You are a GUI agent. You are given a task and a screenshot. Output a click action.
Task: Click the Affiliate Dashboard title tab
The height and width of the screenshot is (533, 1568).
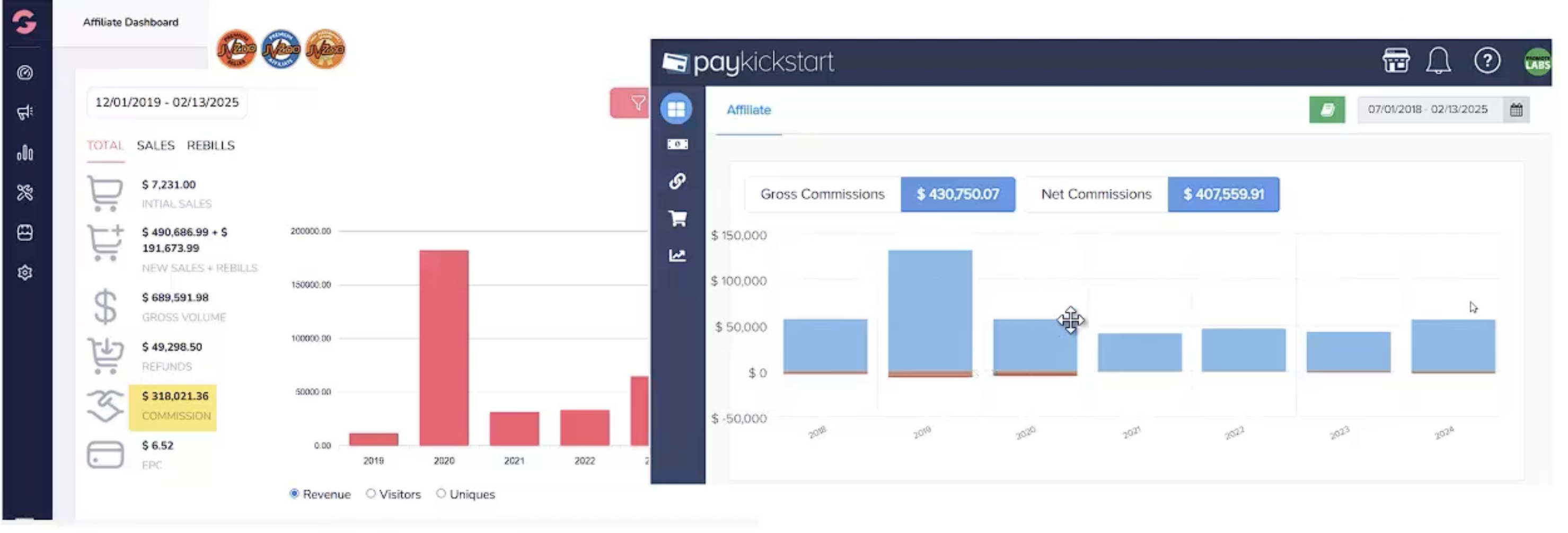(130, 22)
